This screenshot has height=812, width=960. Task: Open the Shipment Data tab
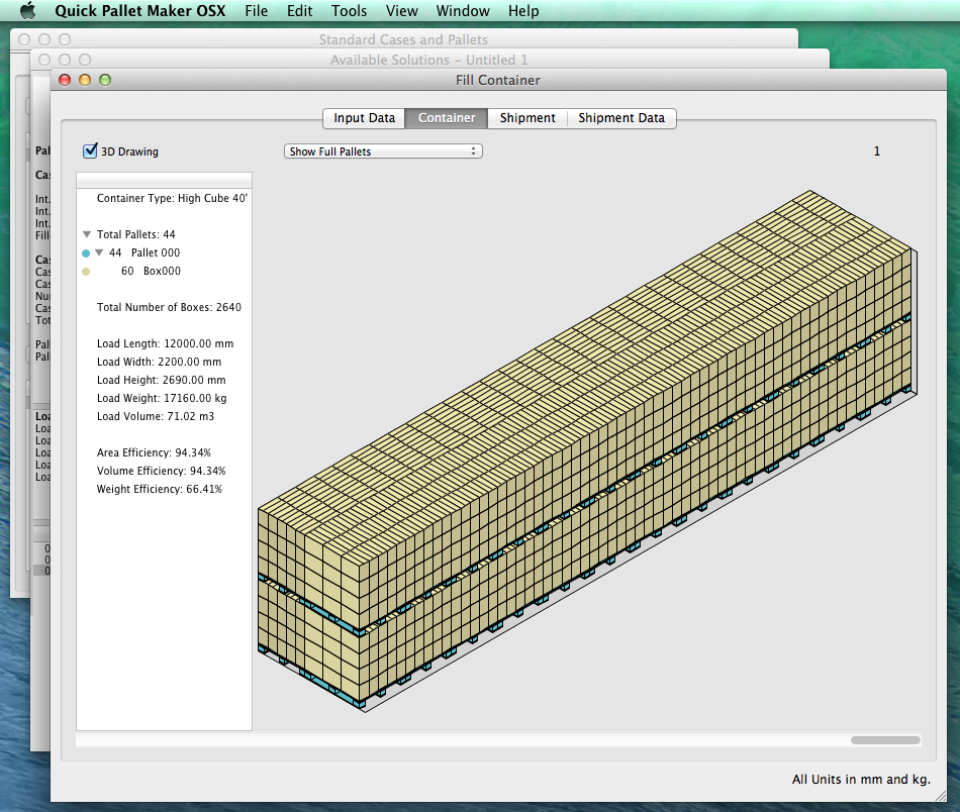point(622,117)
